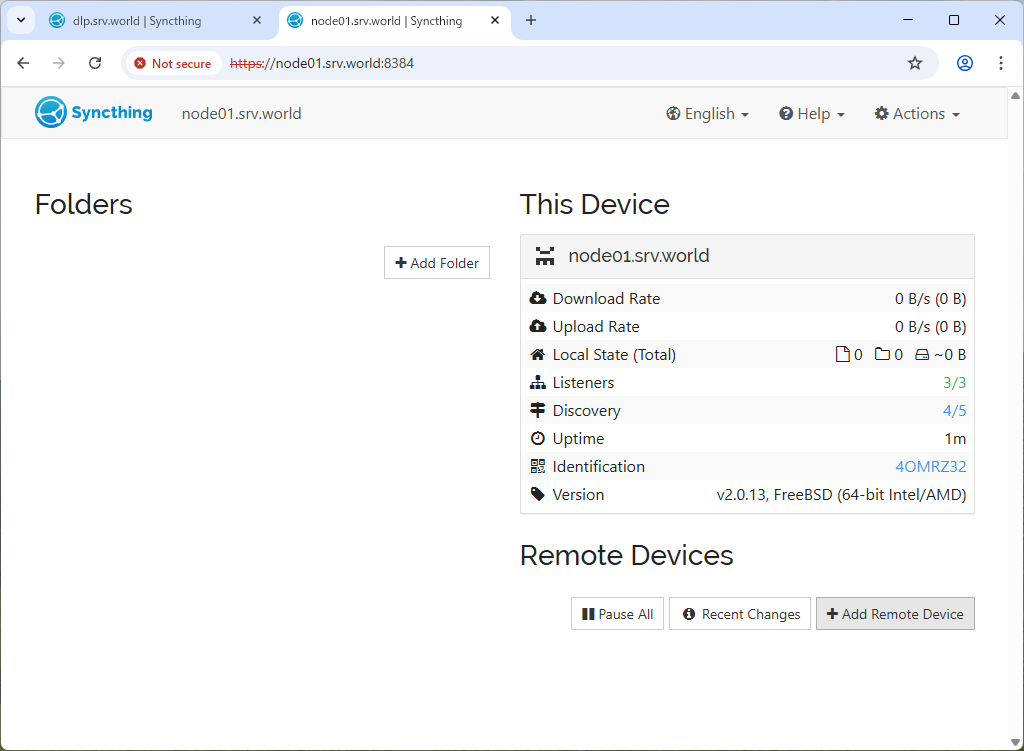
Task: Click the node01.srv.world device identicon
Action: pyautogui.click(x=545, y=256)
